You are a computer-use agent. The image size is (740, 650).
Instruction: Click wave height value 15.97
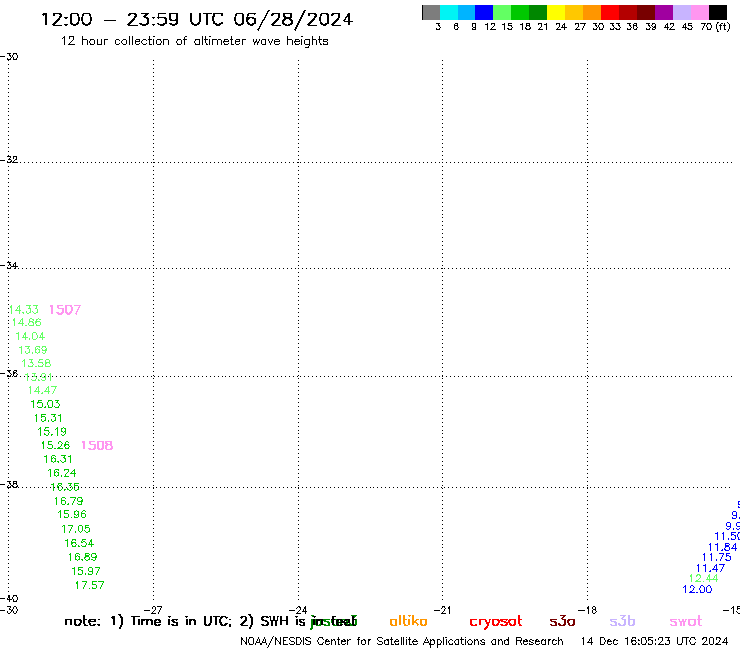click(x=86, y=571)
